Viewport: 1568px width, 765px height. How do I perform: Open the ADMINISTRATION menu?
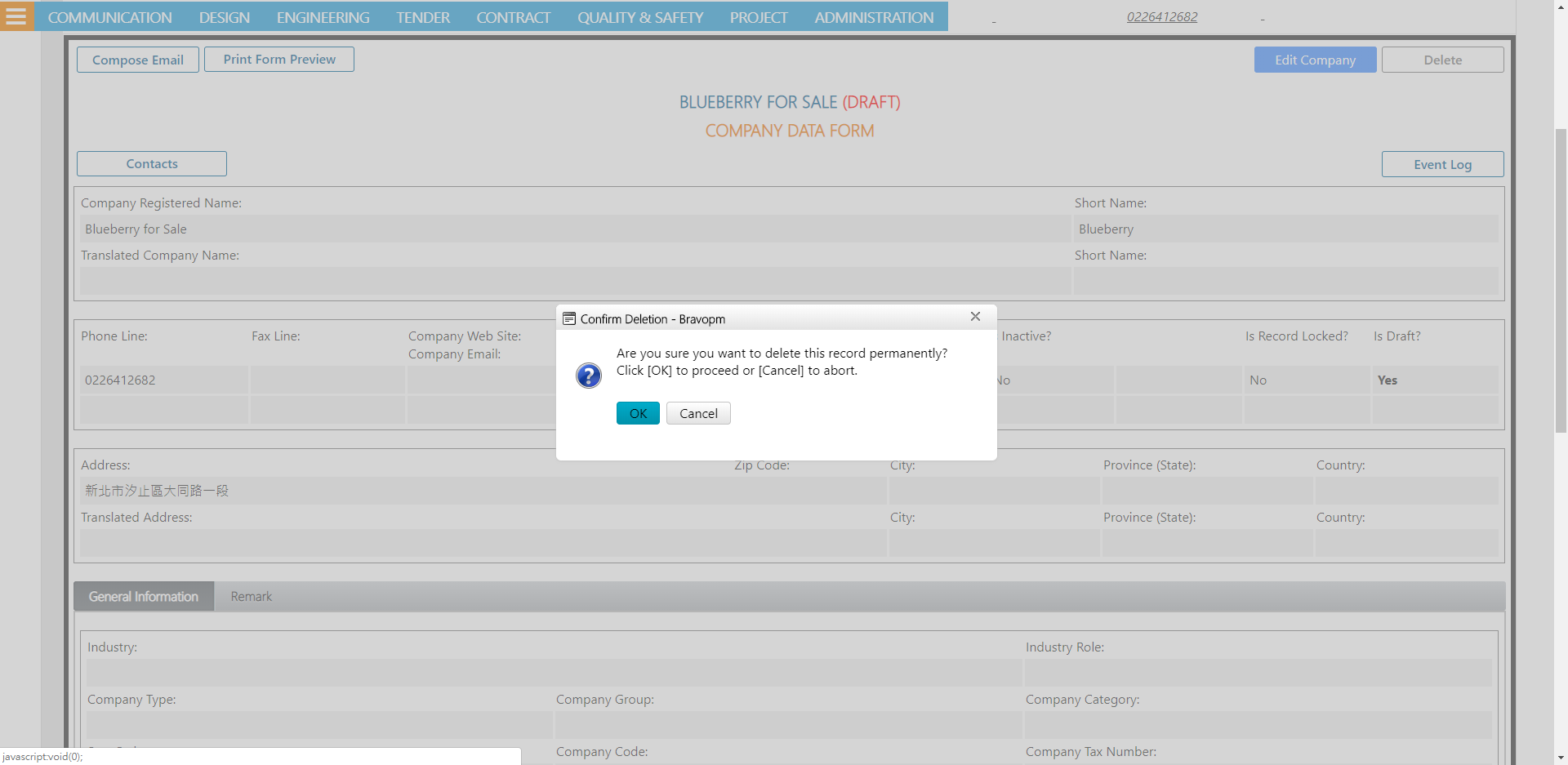tap(873, 17)
